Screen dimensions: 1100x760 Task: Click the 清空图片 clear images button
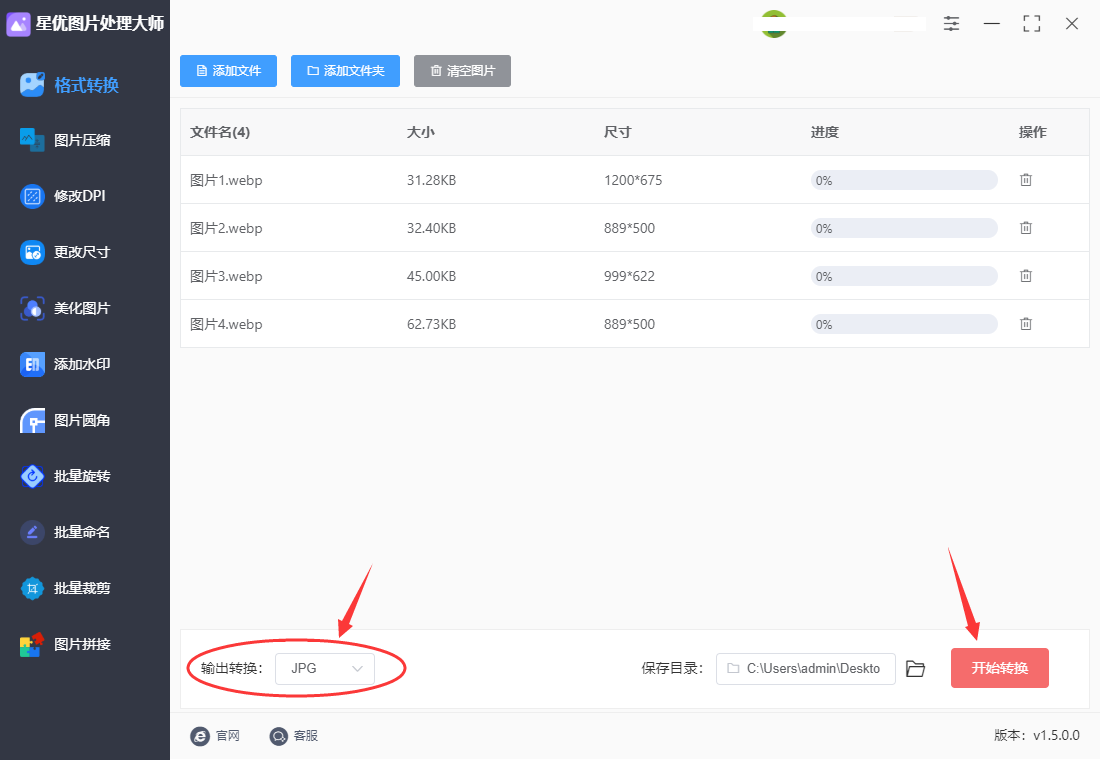(x=462, y=71)
